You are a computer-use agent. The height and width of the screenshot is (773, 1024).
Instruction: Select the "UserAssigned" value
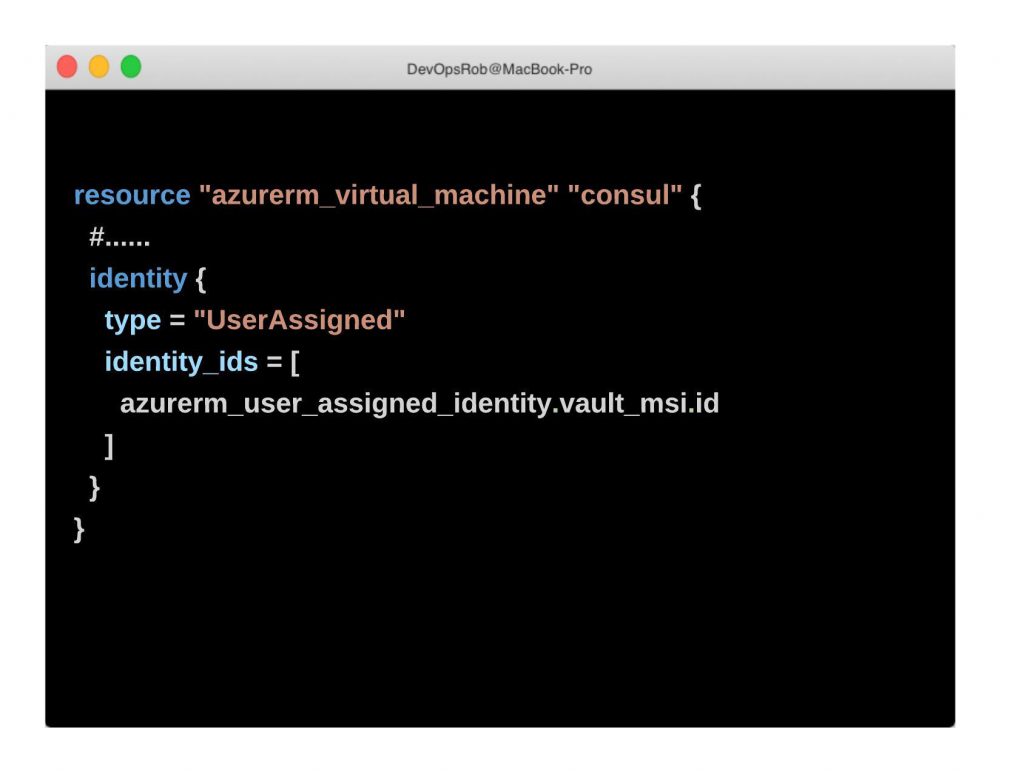pyautogui.click(x=300, y=320)
